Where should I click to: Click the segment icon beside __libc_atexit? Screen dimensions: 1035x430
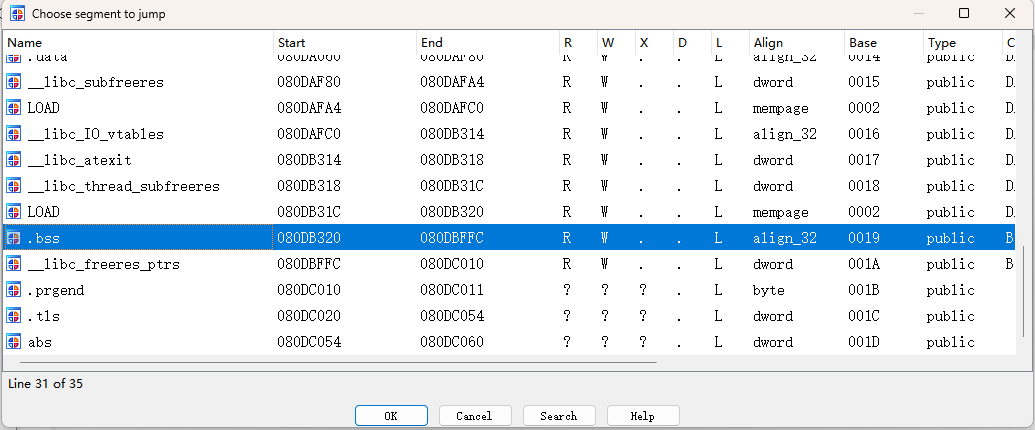pos(14,161)
